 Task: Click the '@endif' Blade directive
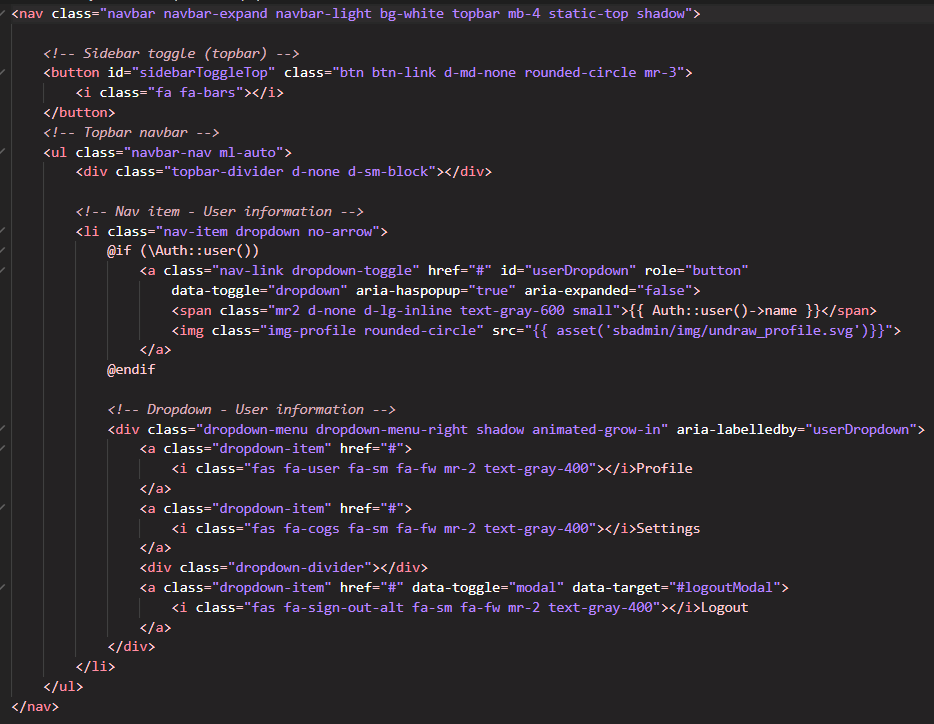pos(131,369)
